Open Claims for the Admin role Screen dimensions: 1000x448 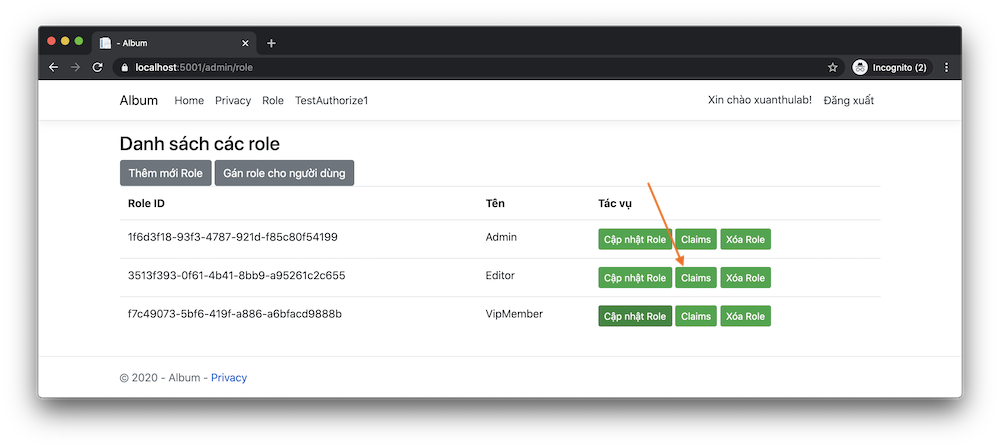(696, 239)
